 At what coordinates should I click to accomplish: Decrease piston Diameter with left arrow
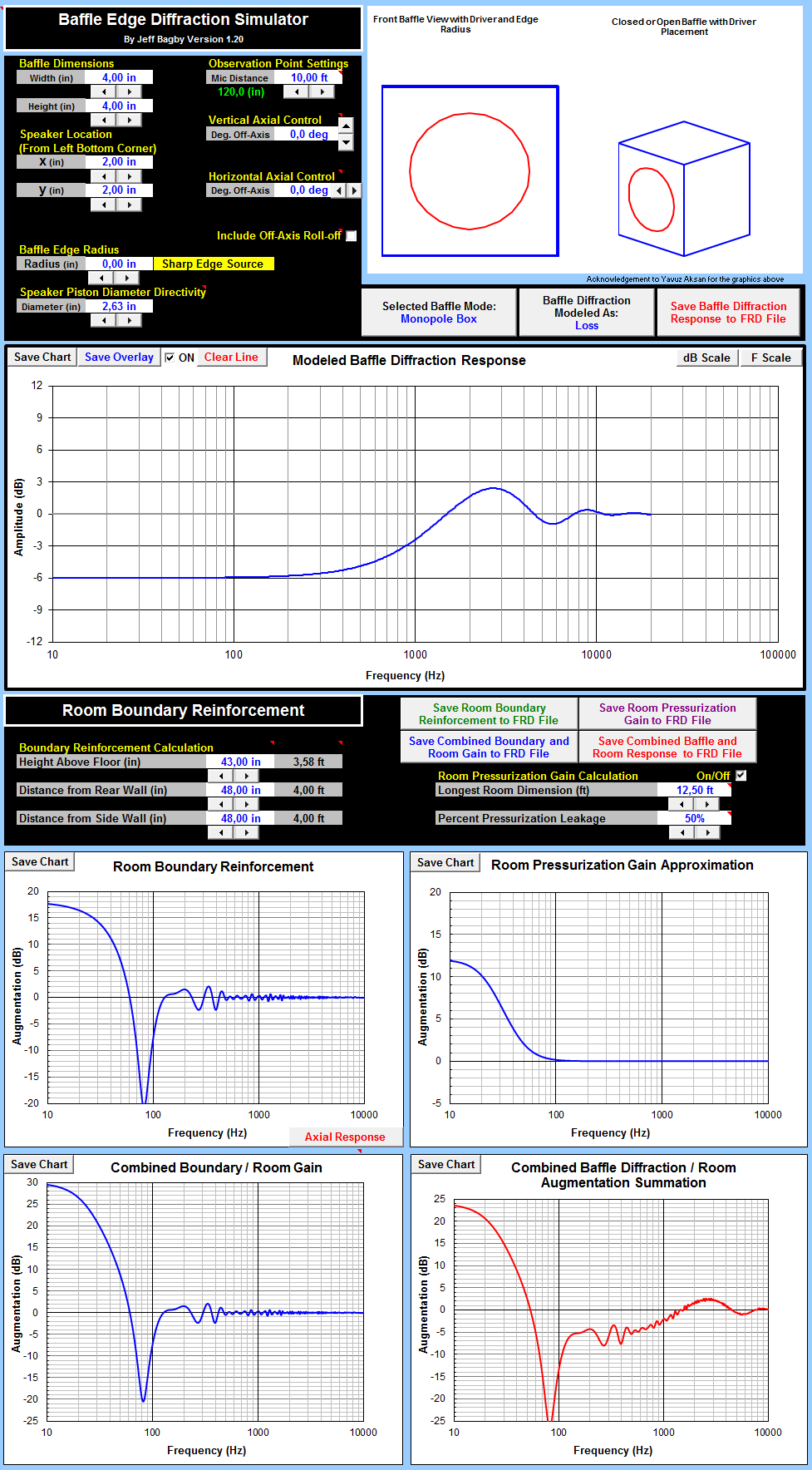click(104, 320)
